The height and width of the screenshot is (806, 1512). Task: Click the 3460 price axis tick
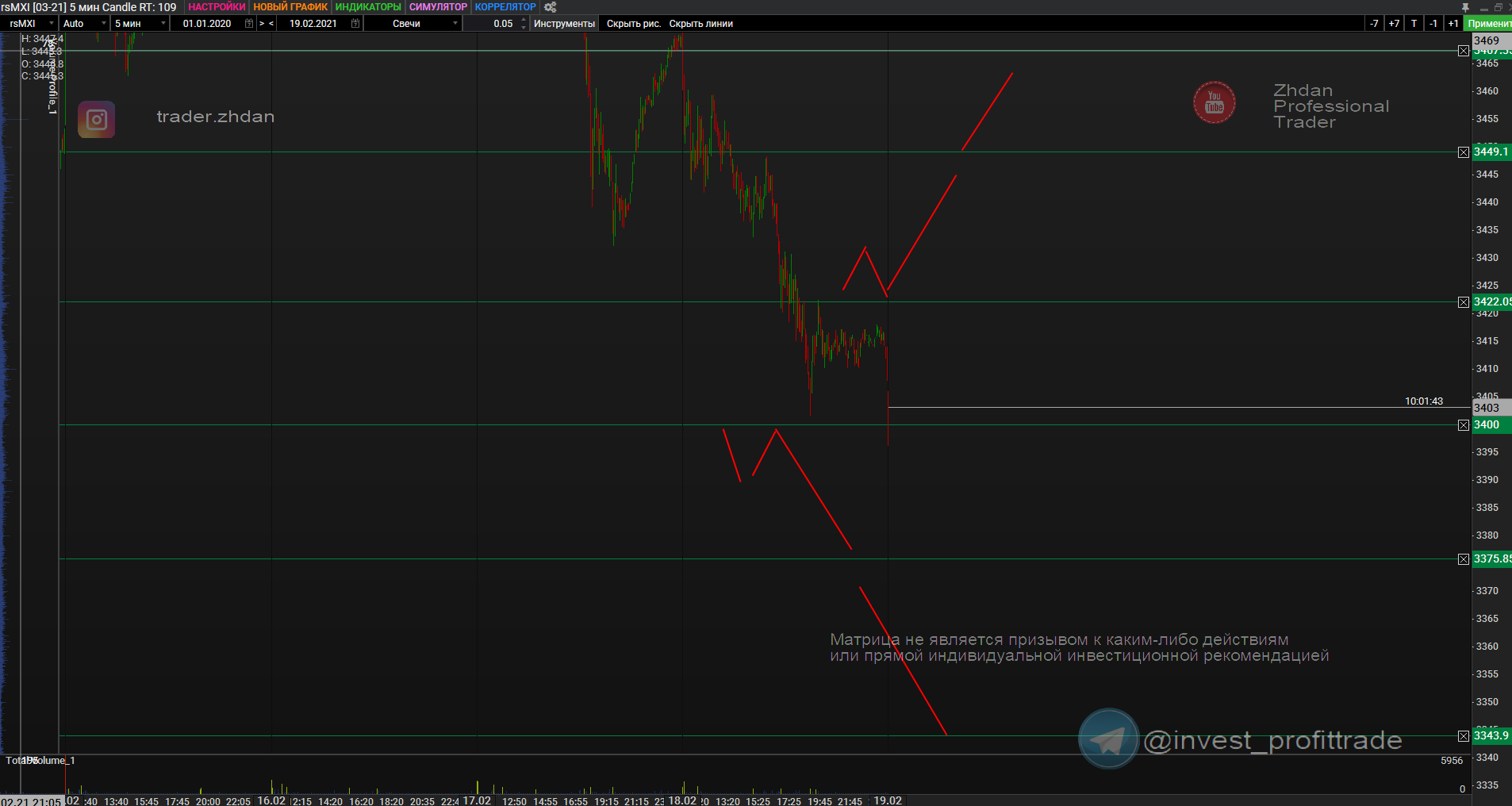point(1487,91)
